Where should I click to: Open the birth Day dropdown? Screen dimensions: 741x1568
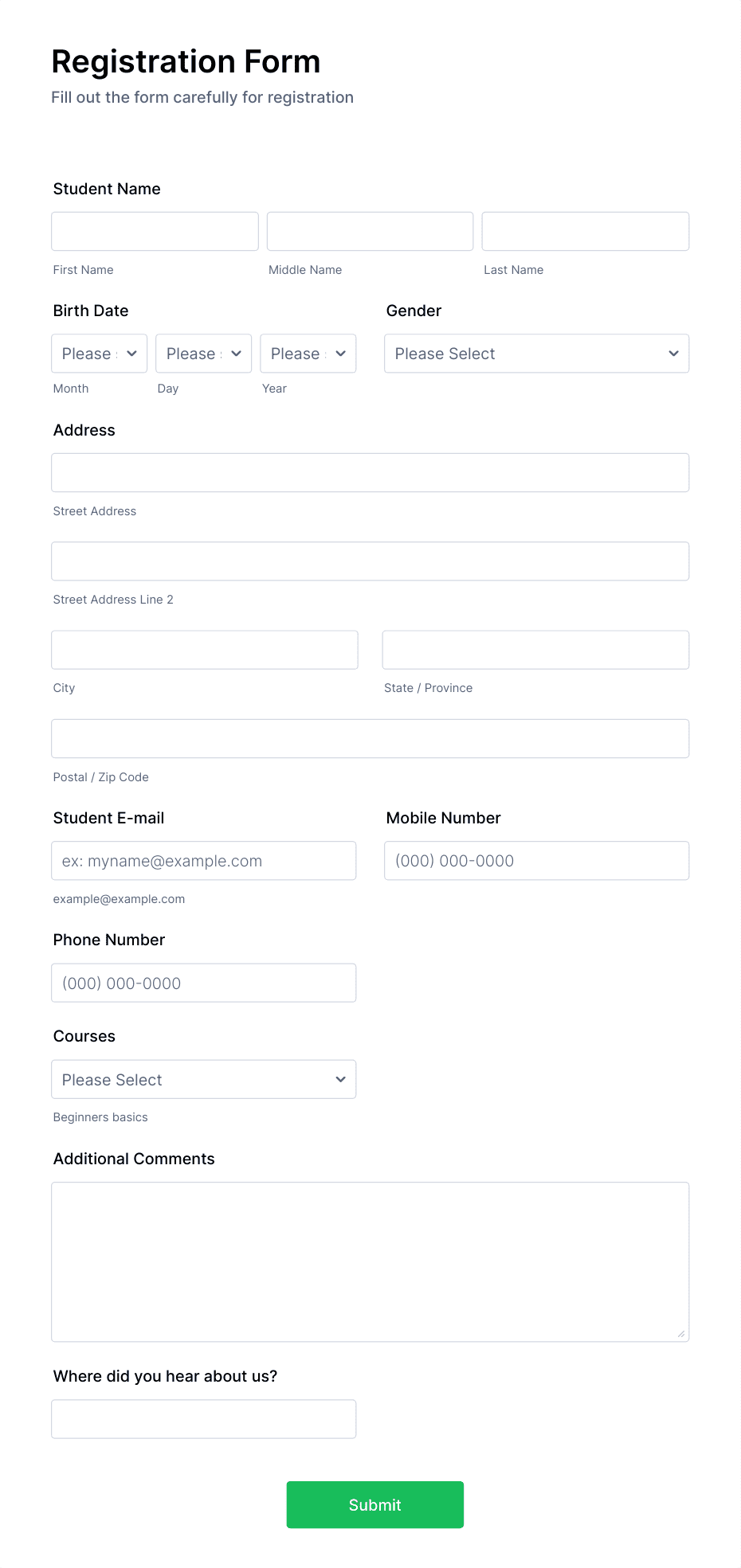pos(202,353)
